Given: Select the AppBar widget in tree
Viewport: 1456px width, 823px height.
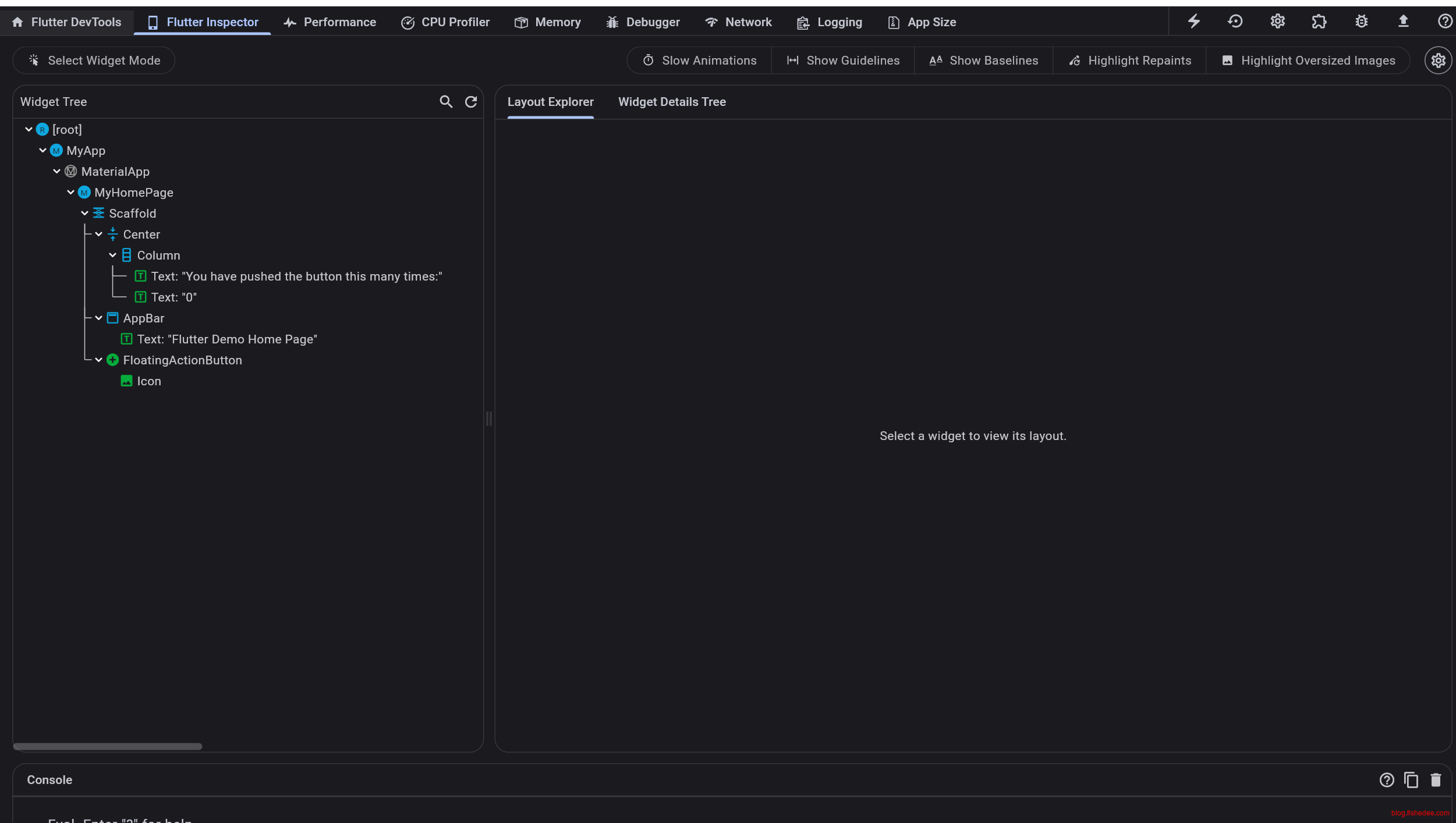Looking at the screenshot, I should [143, 318].
